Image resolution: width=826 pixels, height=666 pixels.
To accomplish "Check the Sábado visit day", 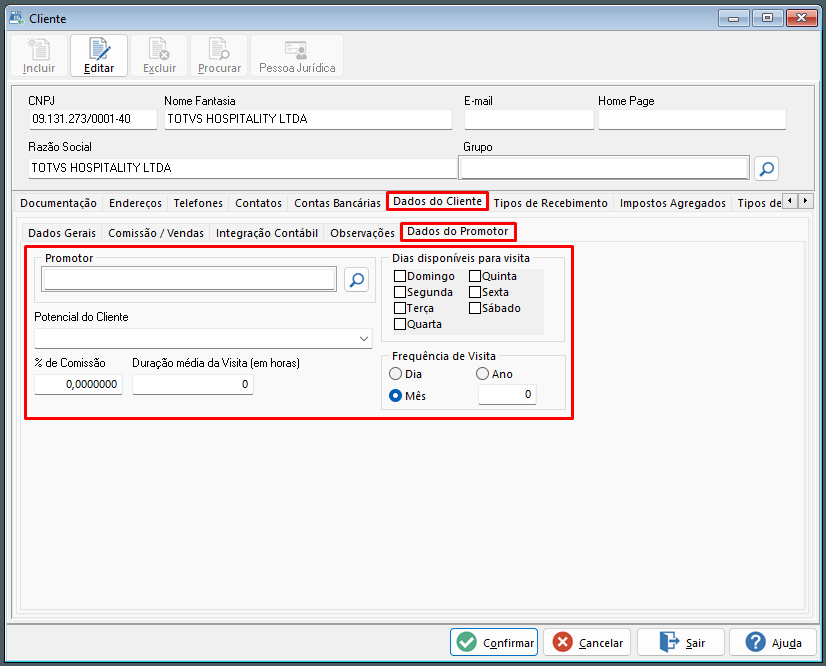I will pos(475,308).
